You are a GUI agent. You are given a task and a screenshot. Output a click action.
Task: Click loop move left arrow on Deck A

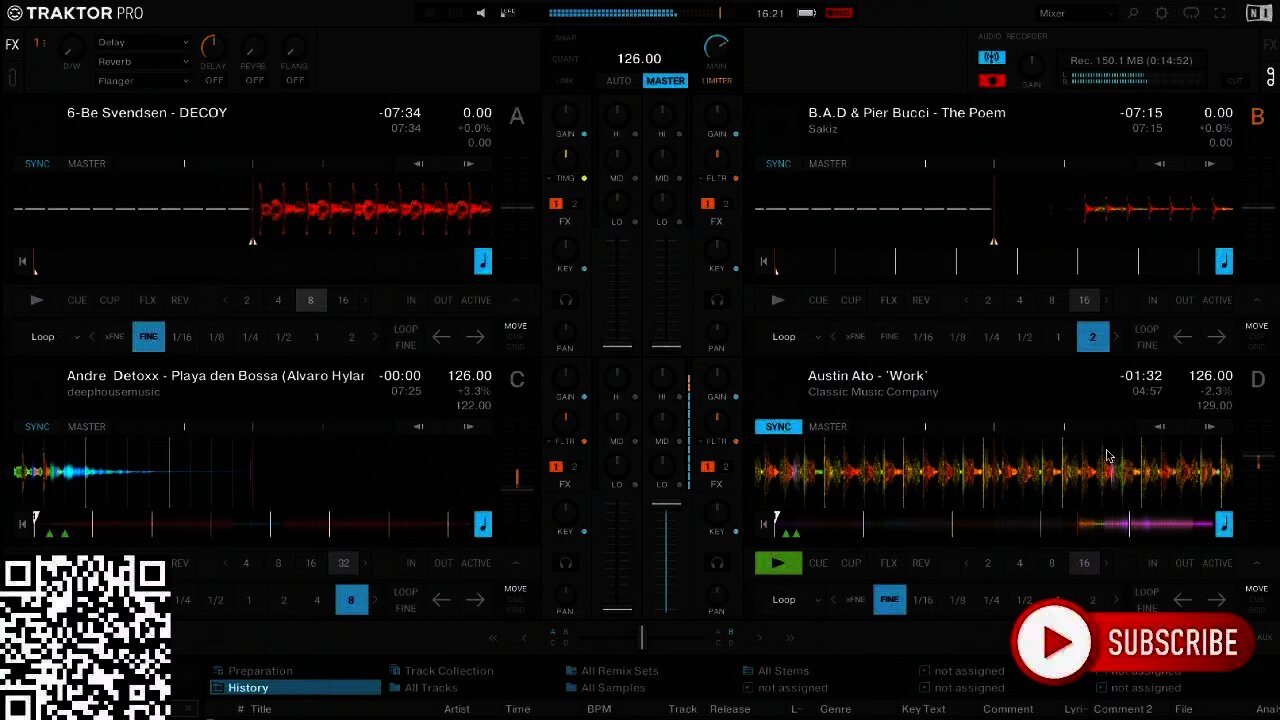click(441, 337)
